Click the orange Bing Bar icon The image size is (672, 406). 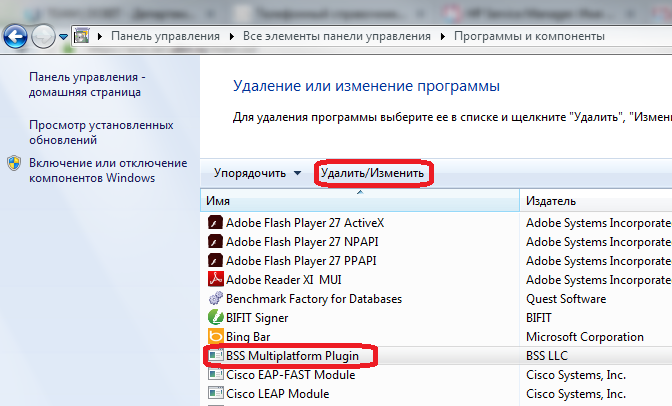pyautogui.click(x=215, y=337)
